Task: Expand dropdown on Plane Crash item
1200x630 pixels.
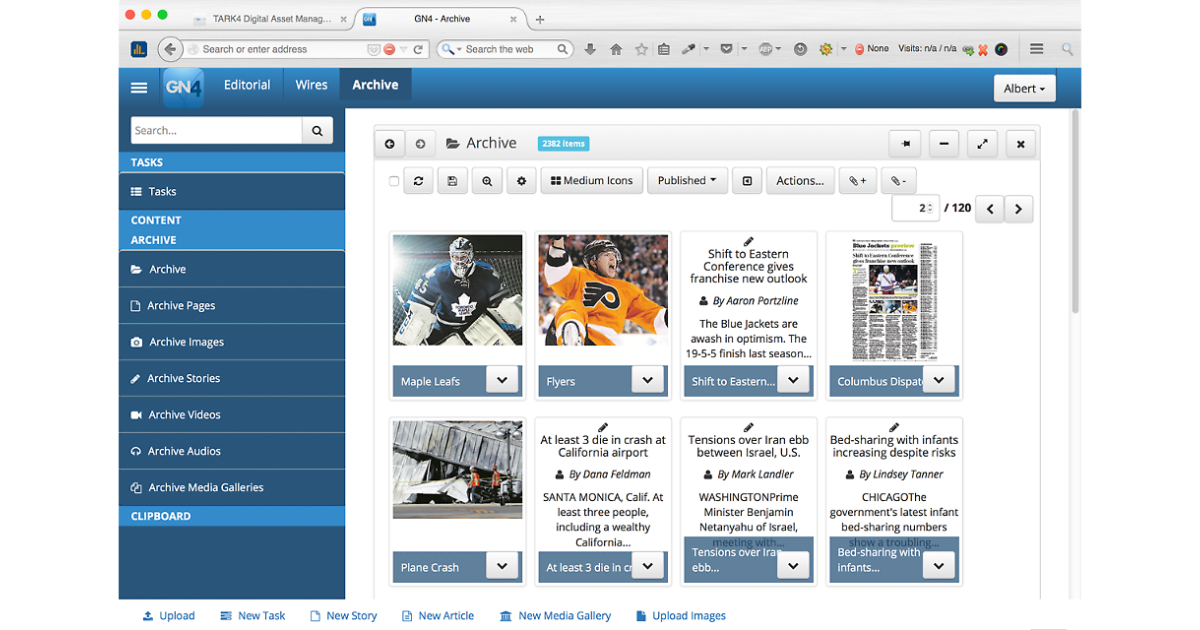Action: 502,566
